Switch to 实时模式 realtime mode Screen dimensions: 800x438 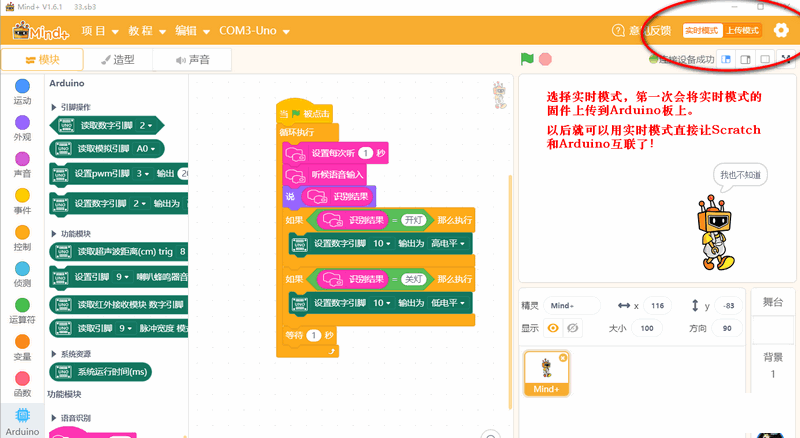point(702,31)
